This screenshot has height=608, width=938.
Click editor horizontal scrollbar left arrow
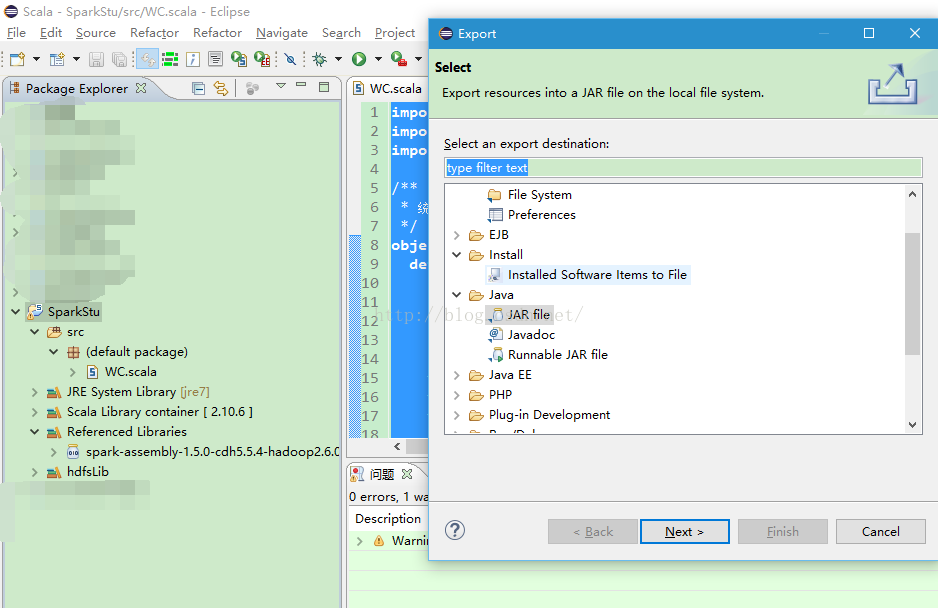pos(397,446)
